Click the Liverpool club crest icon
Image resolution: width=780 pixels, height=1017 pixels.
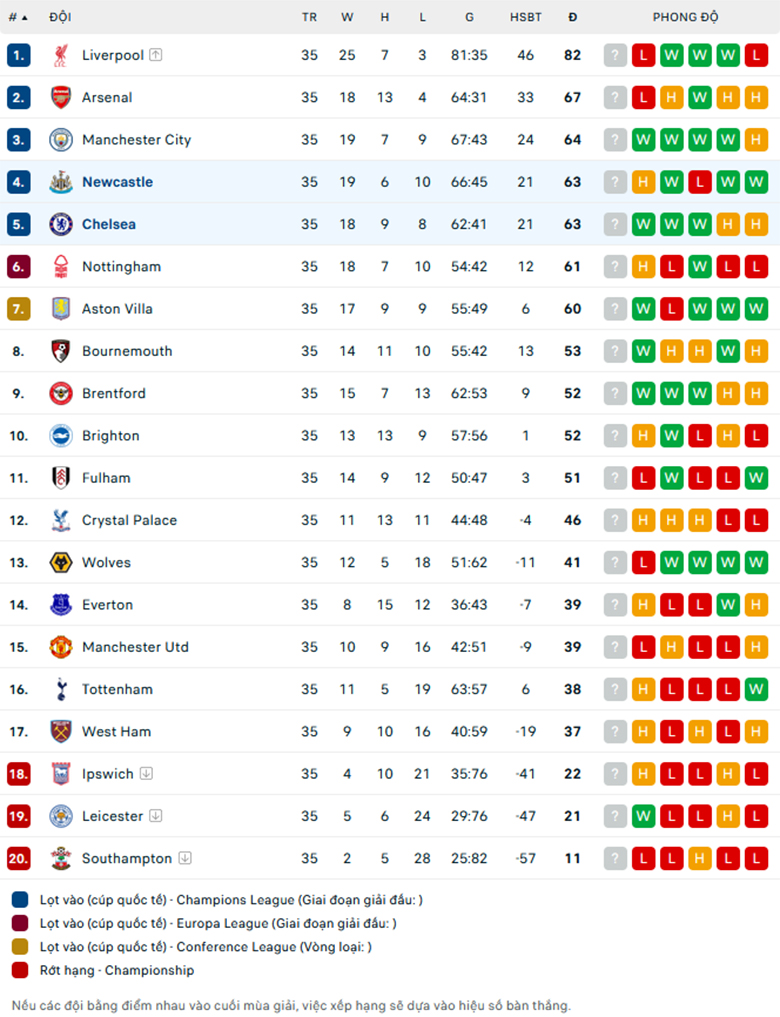[61, 55]
